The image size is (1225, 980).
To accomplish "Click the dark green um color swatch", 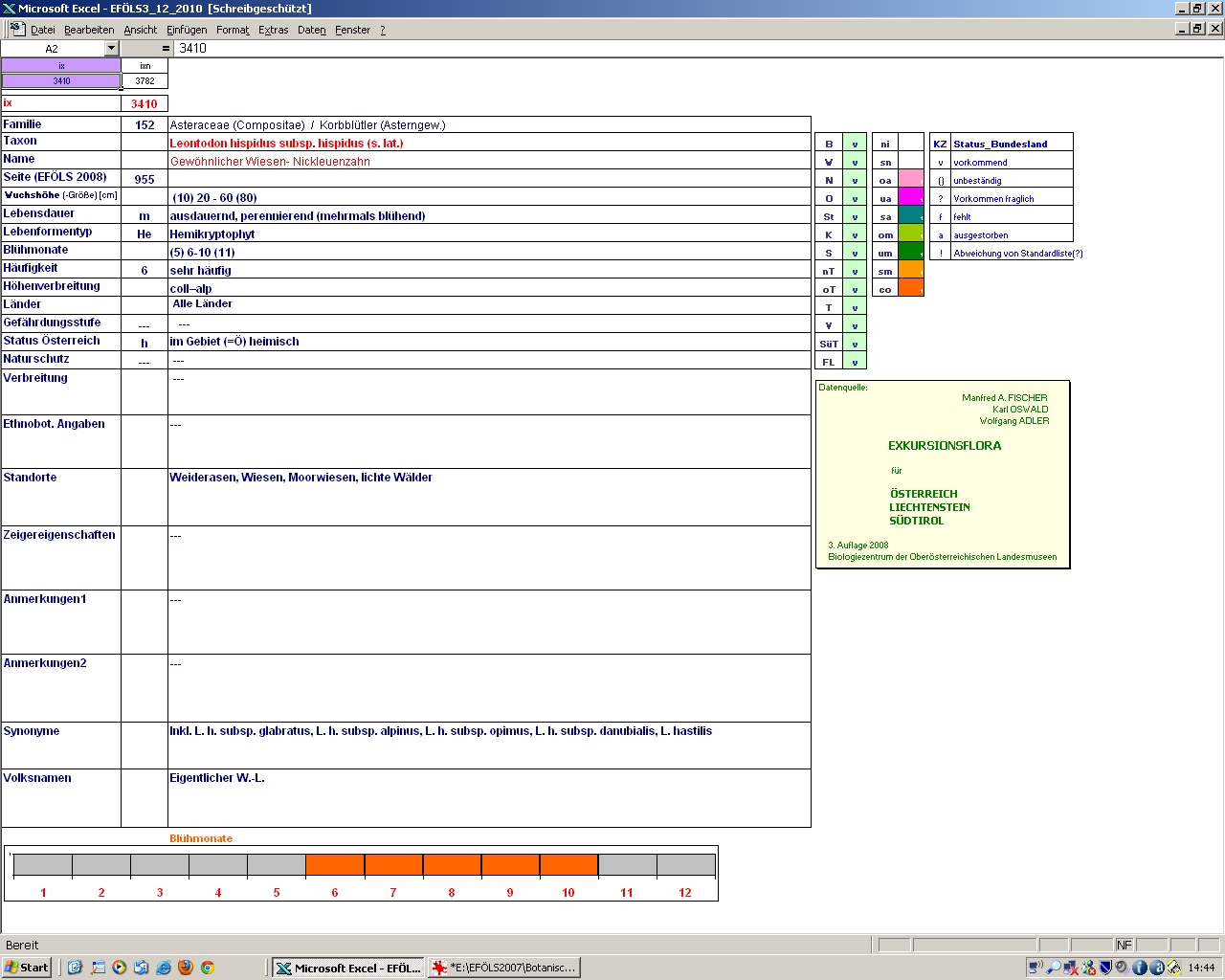I will [x=911, y=253].
